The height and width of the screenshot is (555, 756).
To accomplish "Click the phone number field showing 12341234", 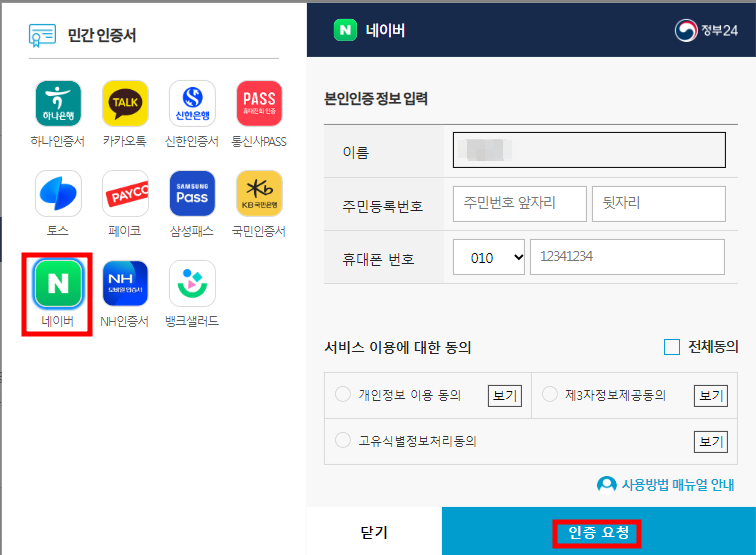I will coord(627,257).
